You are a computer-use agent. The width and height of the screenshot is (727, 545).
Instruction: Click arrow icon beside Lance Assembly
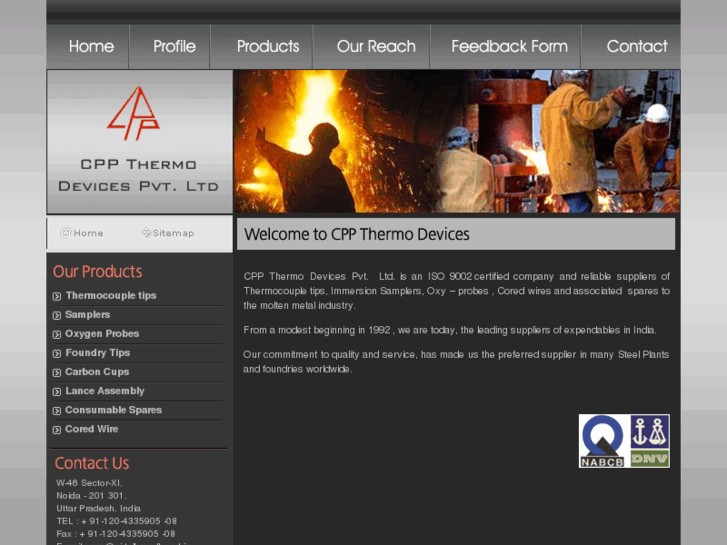(x=57, y=391)
